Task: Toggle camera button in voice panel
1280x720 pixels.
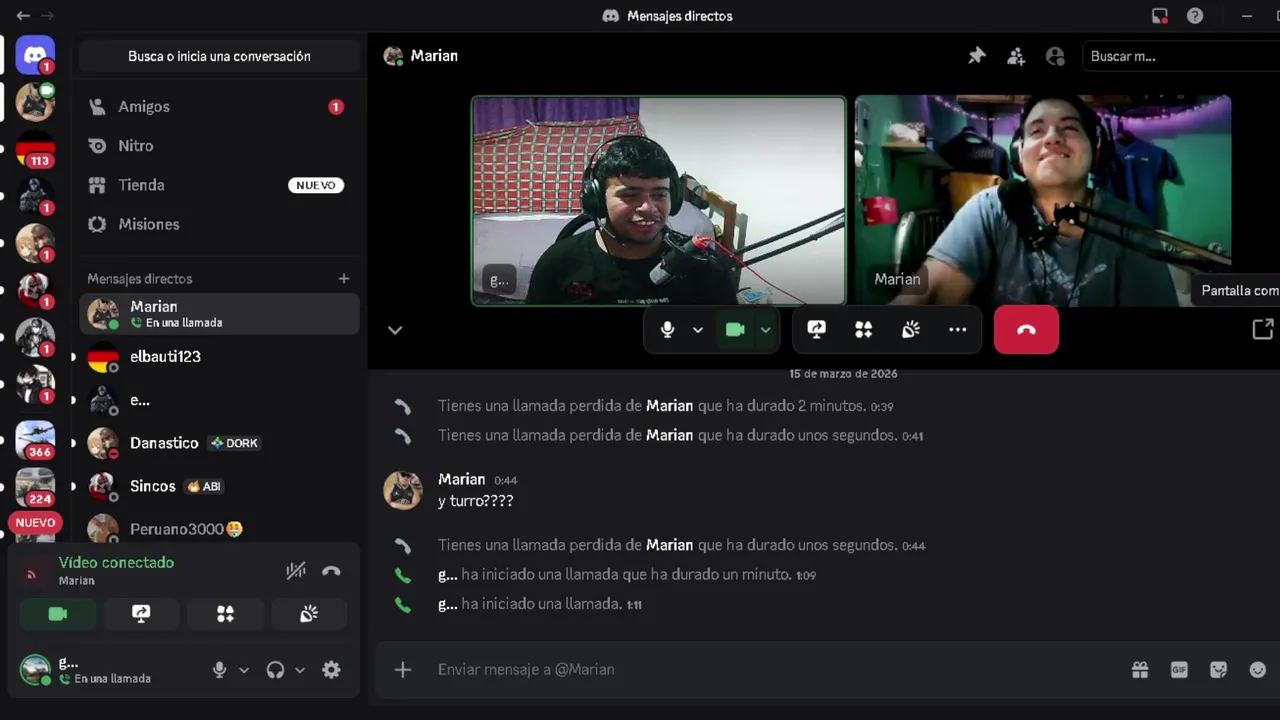Action: click(x=58, y=614)
